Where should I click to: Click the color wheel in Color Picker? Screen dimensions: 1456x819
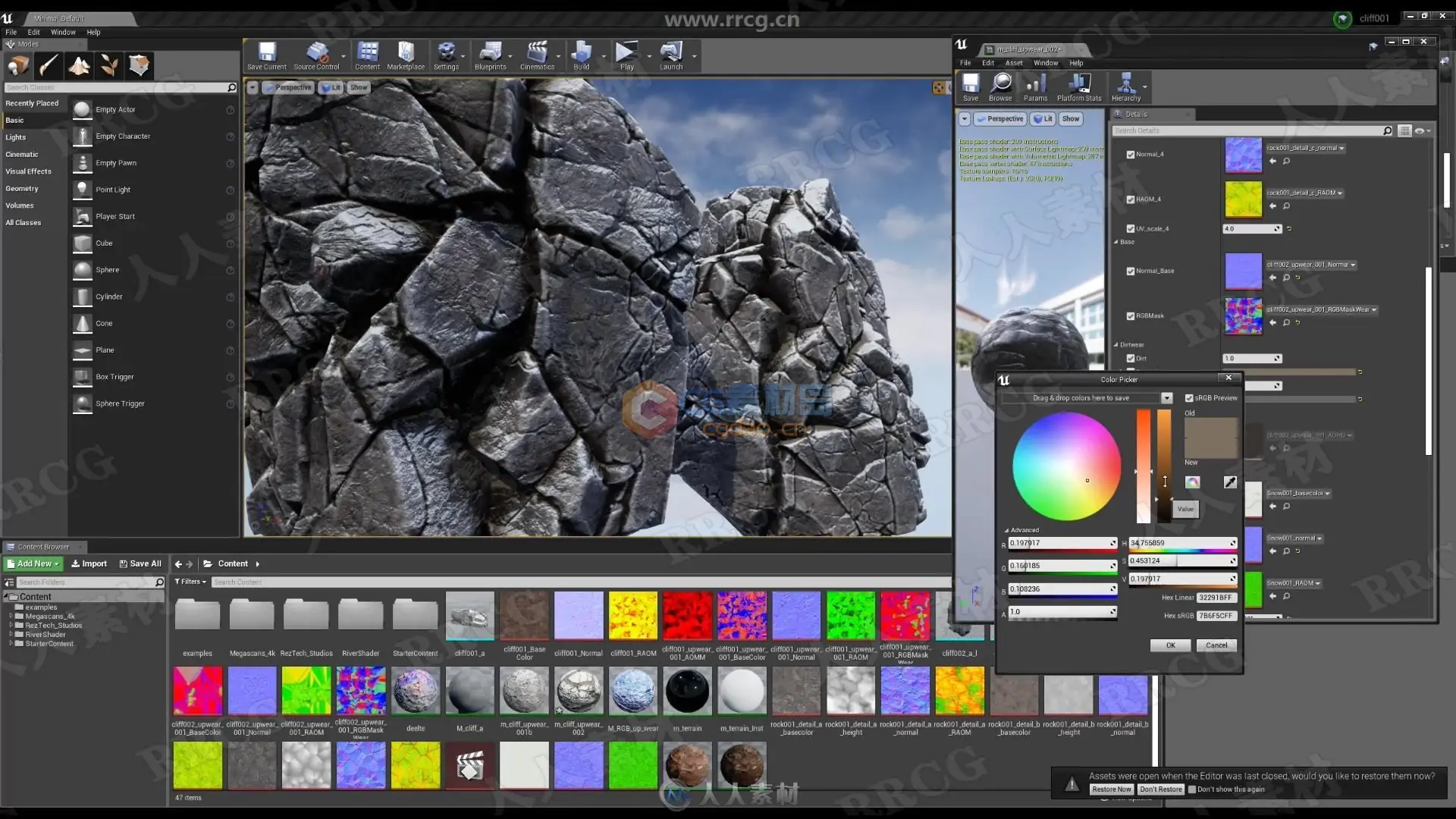pyautogui.click(x=1066, y=466)
